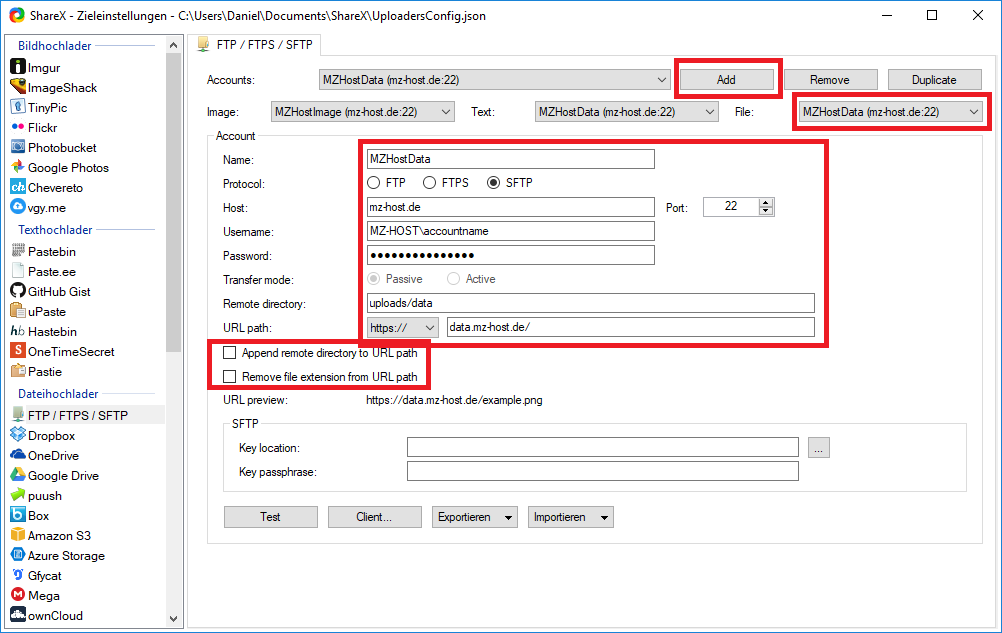
Task: Enable Append remote directory to URL path
Action: click(x=229, y=353)
